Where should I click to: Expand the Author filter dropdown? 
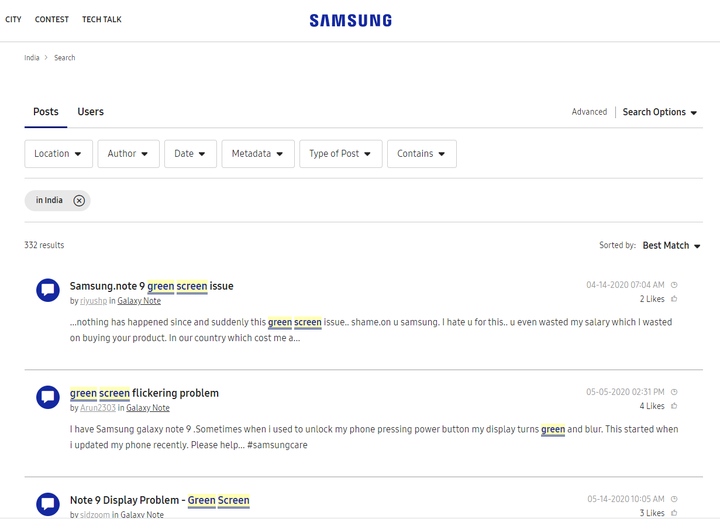point(128,154)
